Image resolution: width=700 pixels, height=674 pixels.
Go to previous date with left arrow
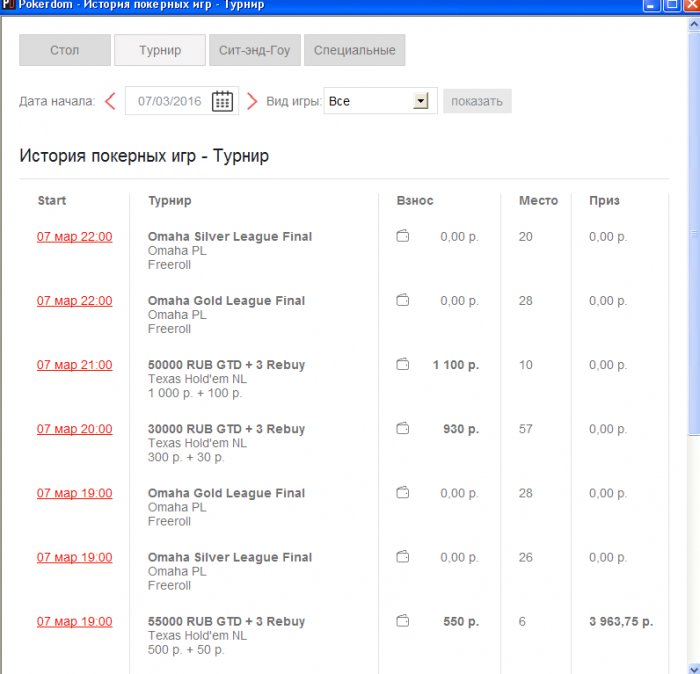coord(110,101)
